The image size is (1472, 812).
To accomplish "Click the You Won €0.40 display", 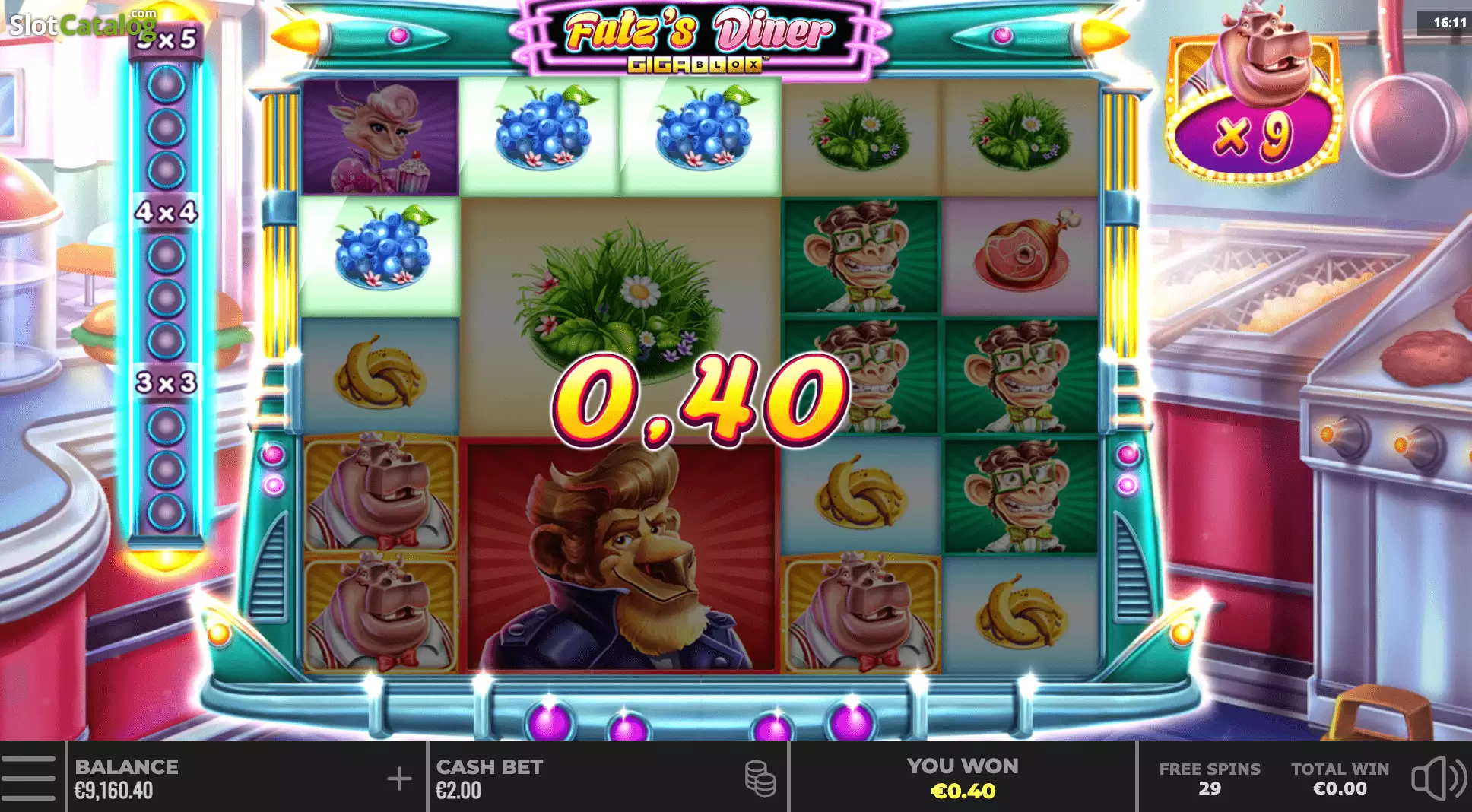I will (963, 778).
